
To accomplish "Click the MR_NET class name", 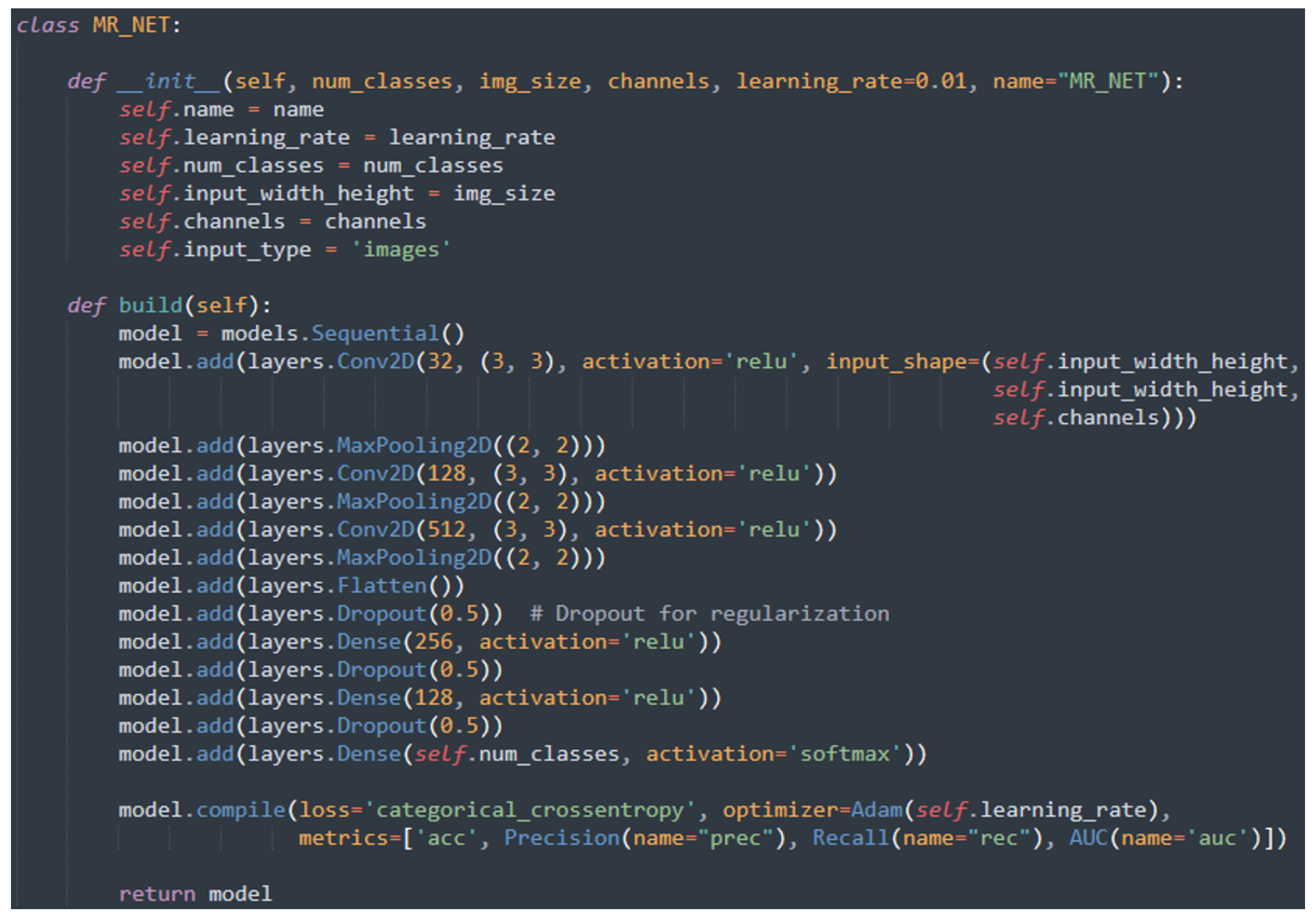I will pyautogui.click(x=131, y=26).
